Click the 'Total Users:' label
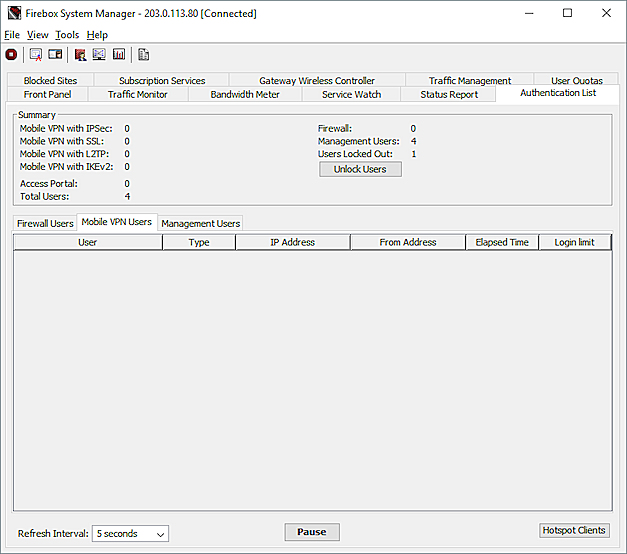 pyautogui.click(x=44, y=196)
